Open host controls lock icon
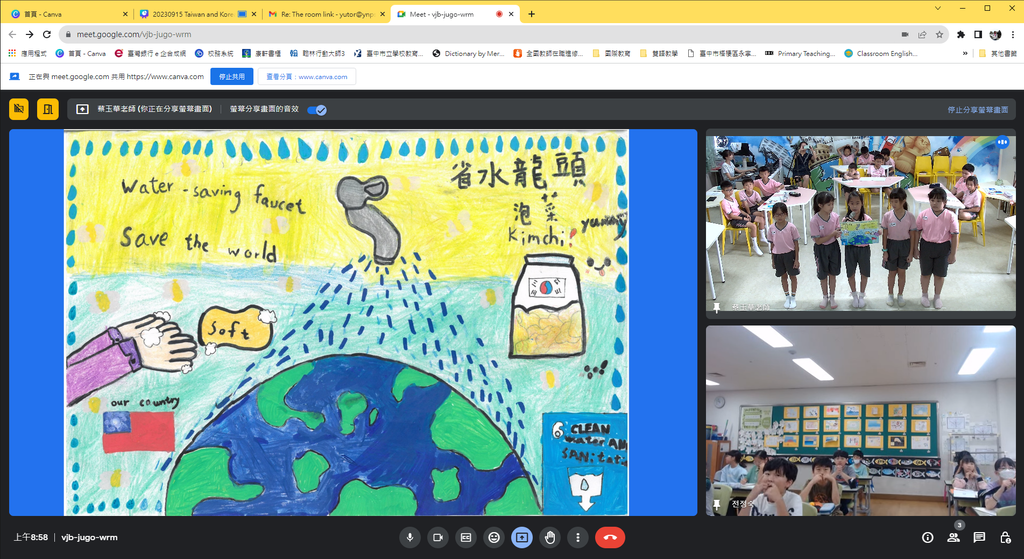This screenshot has height=559, width=1024. (x=1005, y=537)
